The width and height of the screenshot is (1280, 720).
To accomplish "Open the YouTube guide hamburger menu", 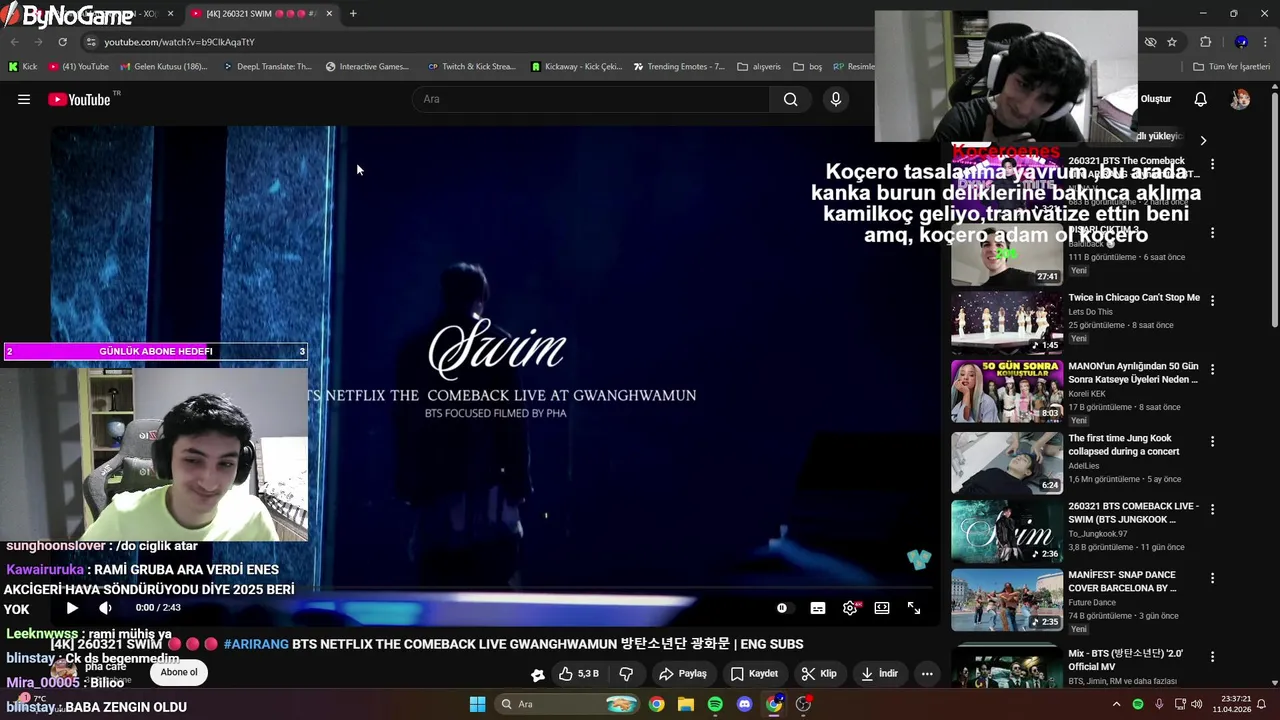I will (x=24, y=99).
